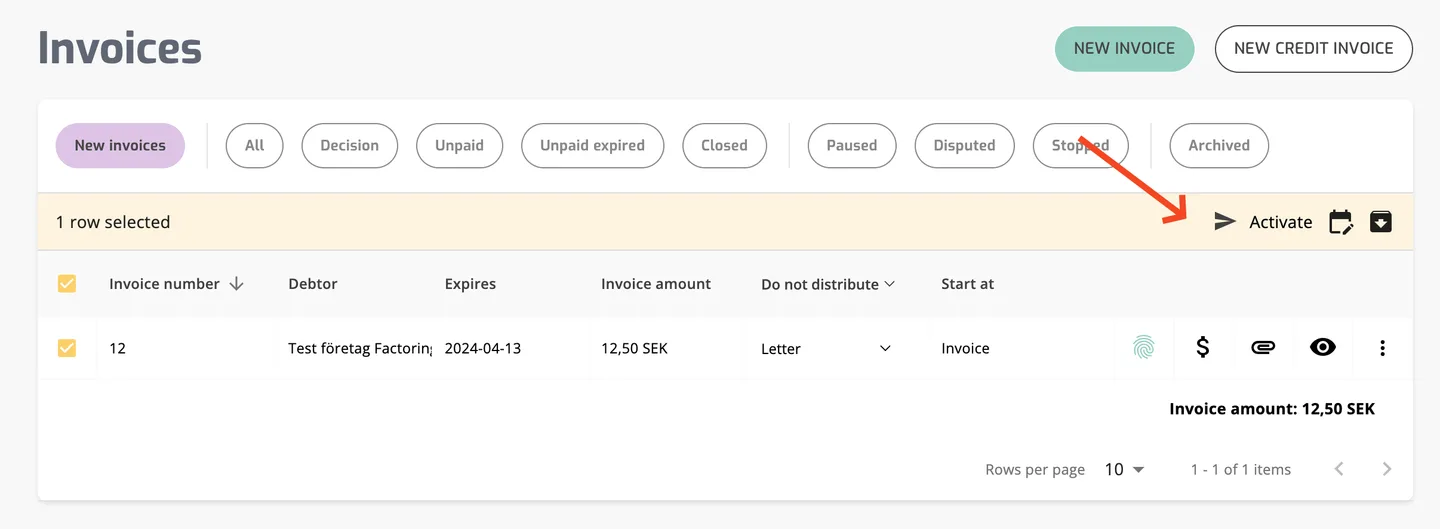Screen dimensions: 1440x529
Task: Click the 12,50 SEK amount cell
Action: pos(634,348)
